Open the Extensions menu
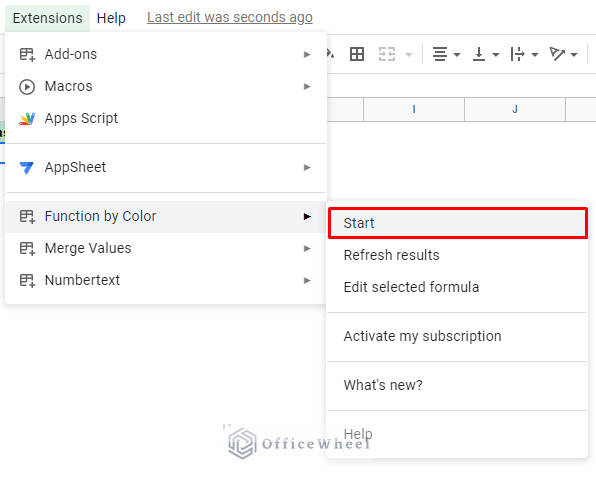 pyautogui.click(x=48, y=18)
